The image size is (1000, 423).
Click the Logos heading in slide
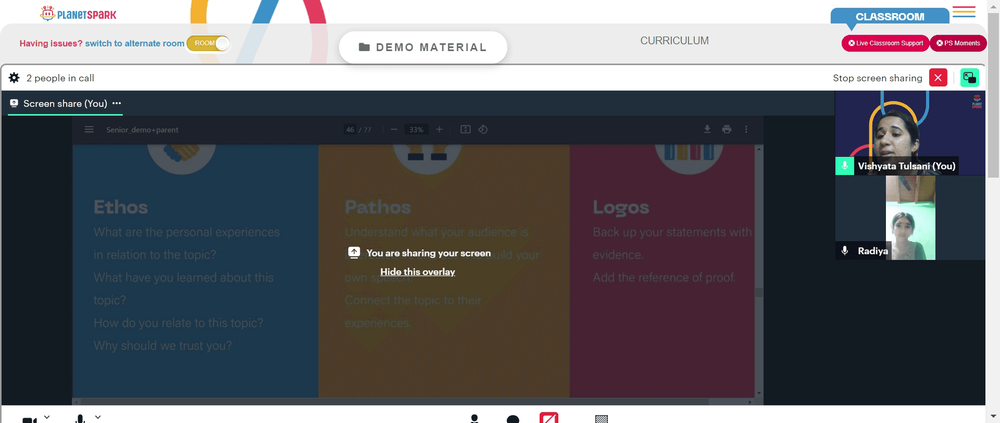coord(621,207)
